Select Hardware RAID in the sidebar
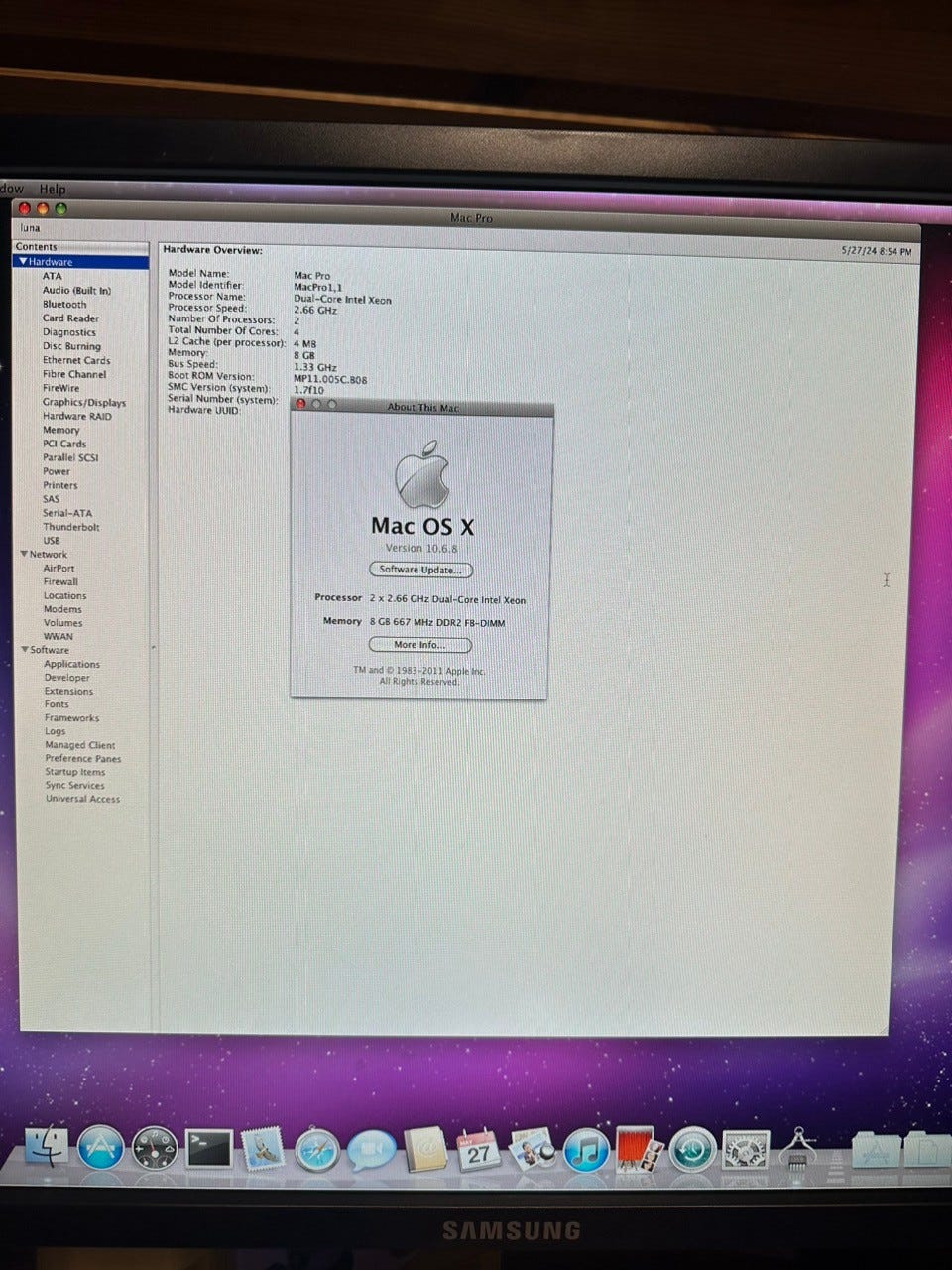This screenshot has height=1270, width=952. click(77, 416)
